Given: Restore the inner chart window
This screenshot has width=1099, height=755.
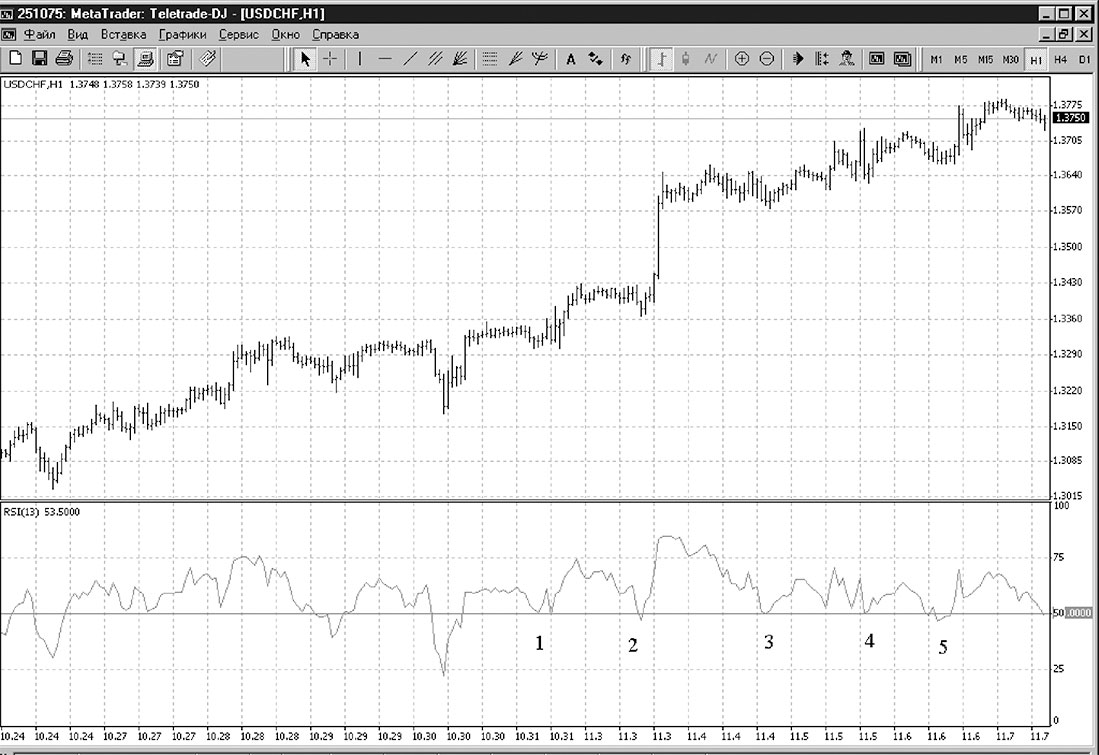Looking at the screenshot, I should tap(1065, 34).
